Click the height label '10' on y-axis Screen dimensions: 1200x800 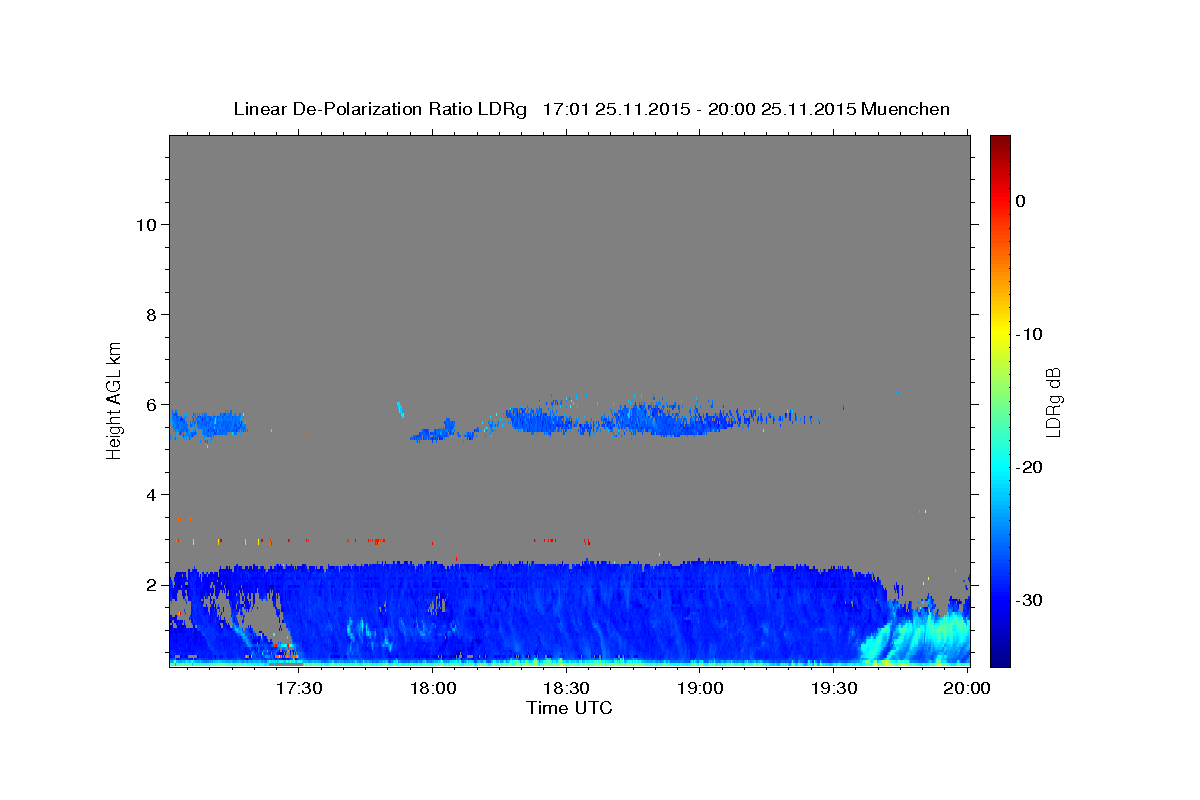coord(146,224)
